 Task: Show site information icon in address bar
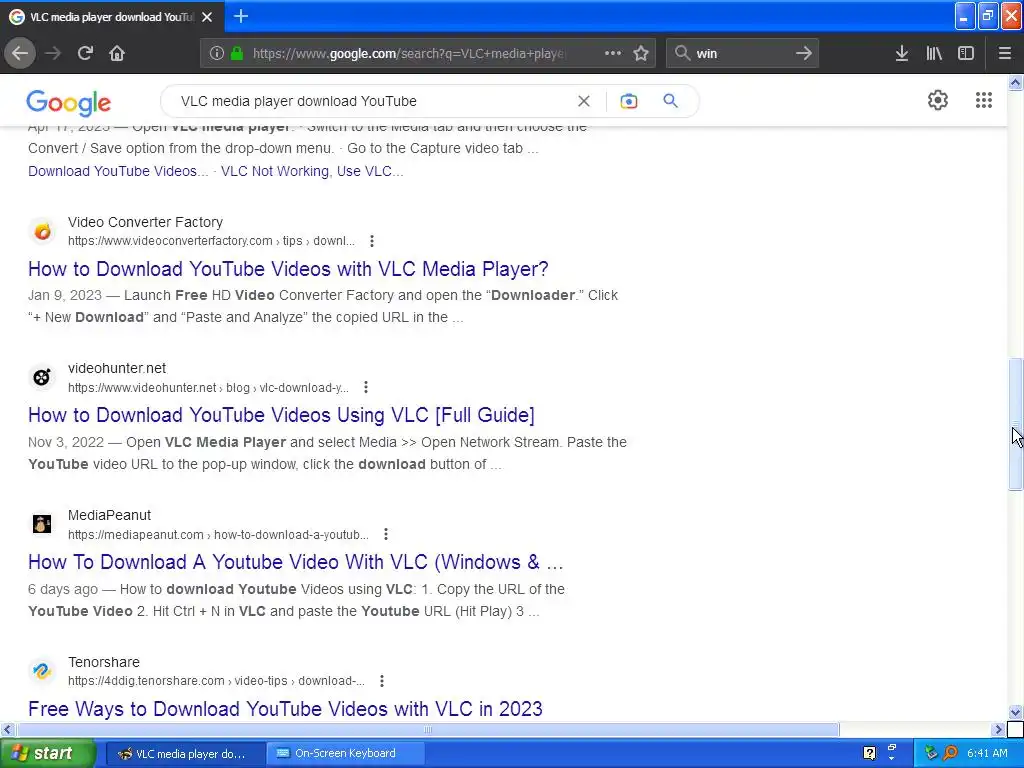point(216,54)
